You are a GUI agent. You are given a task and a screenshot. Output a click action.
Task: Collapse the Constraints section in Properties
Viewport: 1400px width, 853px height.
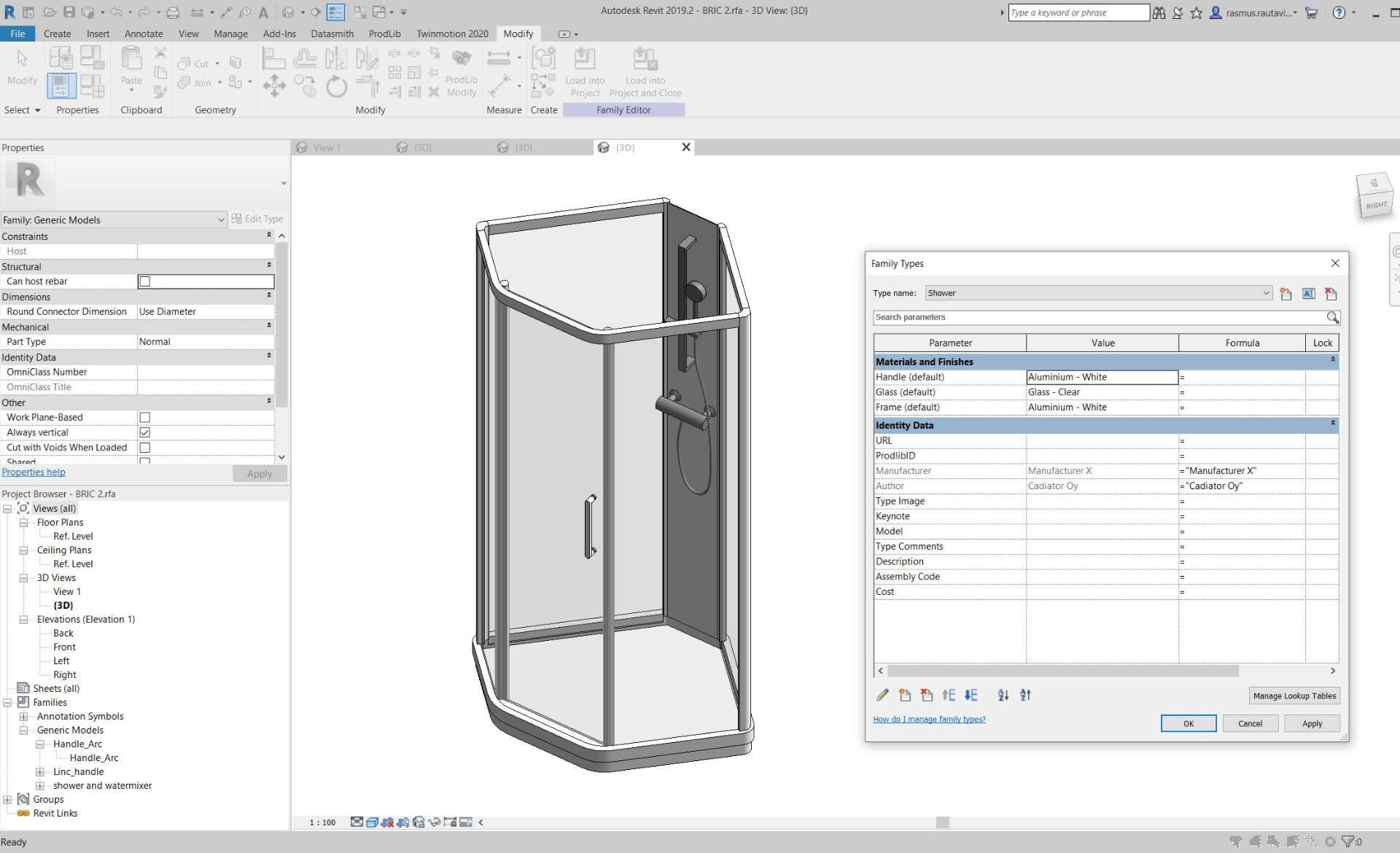click(x=269, y=235)
